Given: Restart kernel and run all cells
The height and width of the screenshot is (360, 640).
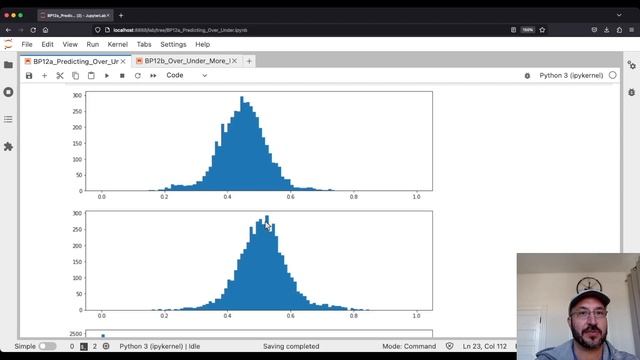Looking at the screenshot, I should click(153, 76).
